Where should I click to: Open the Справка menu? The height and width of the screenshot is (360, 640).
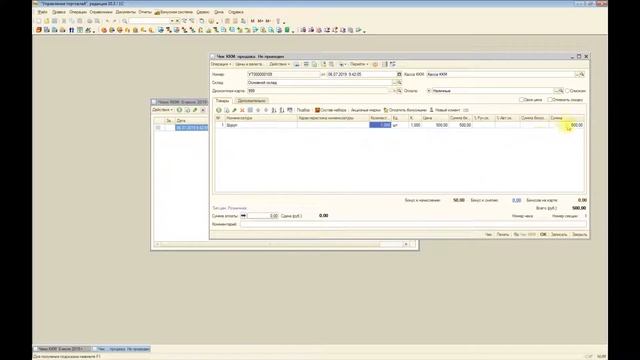[236, 12]
